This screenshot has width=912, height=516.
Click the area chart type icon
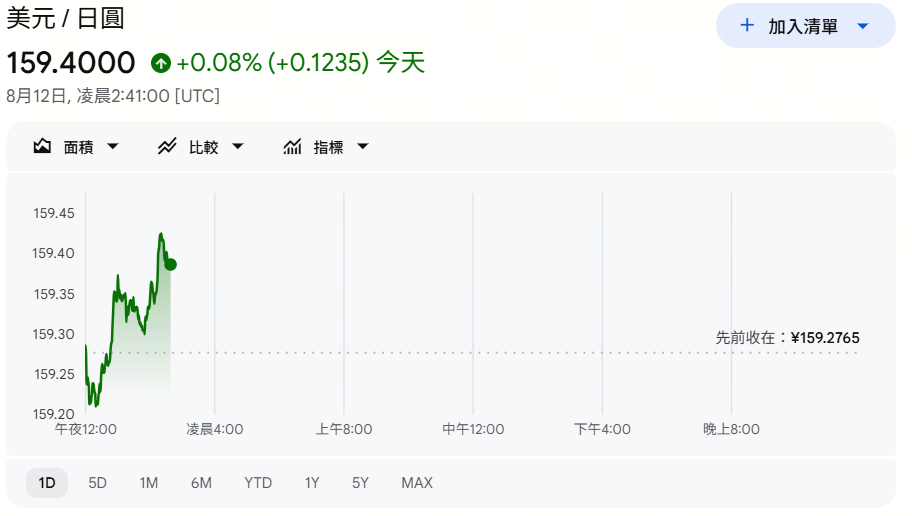pos(42,147)
